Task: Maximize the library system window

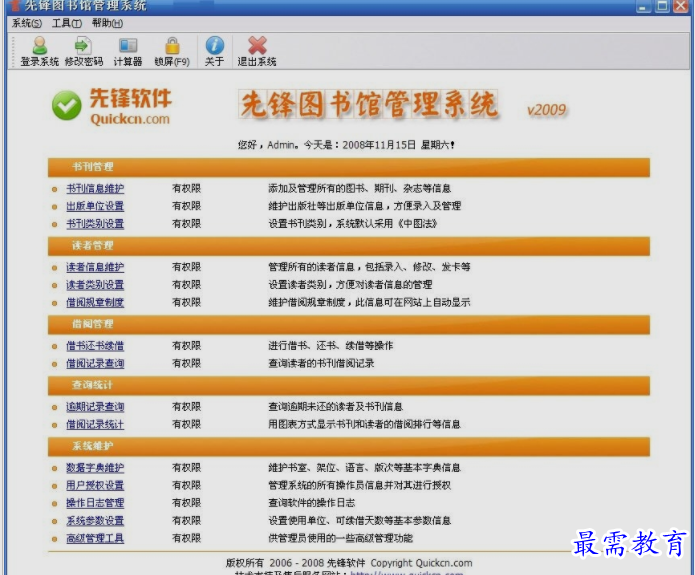Action: pos(662,6)
